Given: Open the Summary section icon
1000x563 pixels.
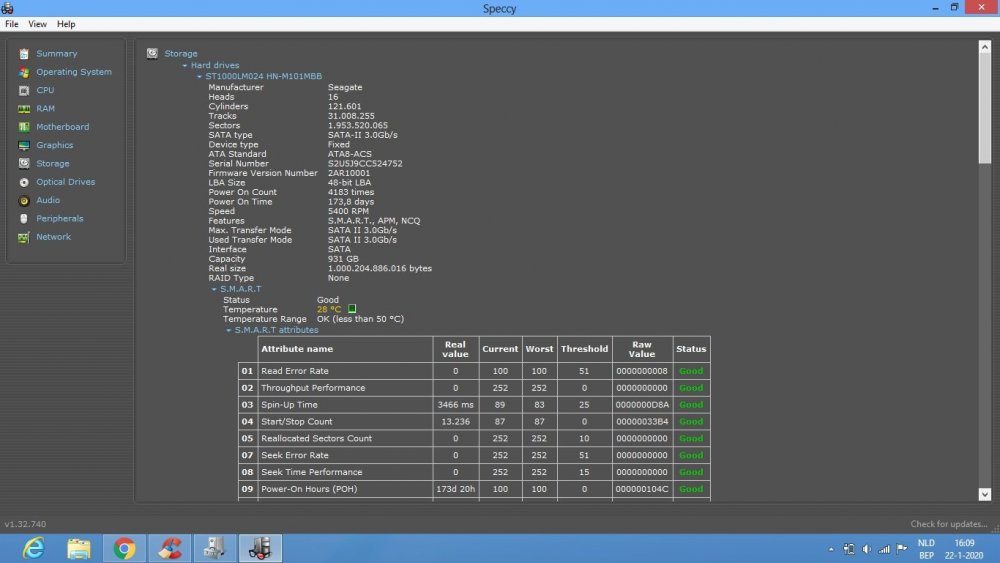Looking at the screenshot, I should [24, 54].
